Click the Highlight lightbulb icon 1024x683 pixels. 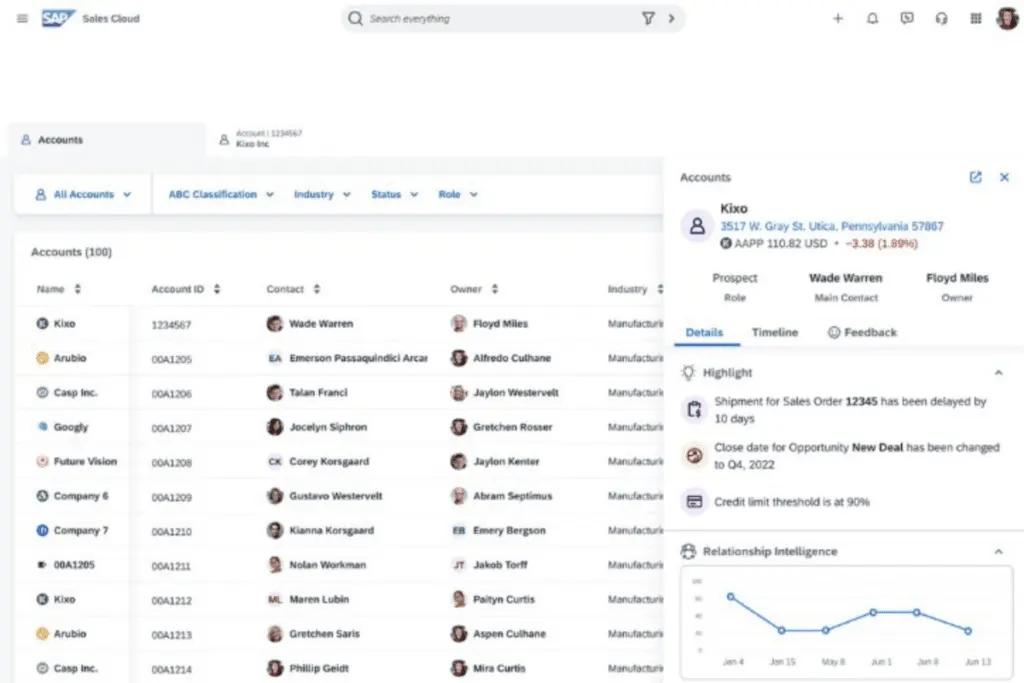pos(688,372)
